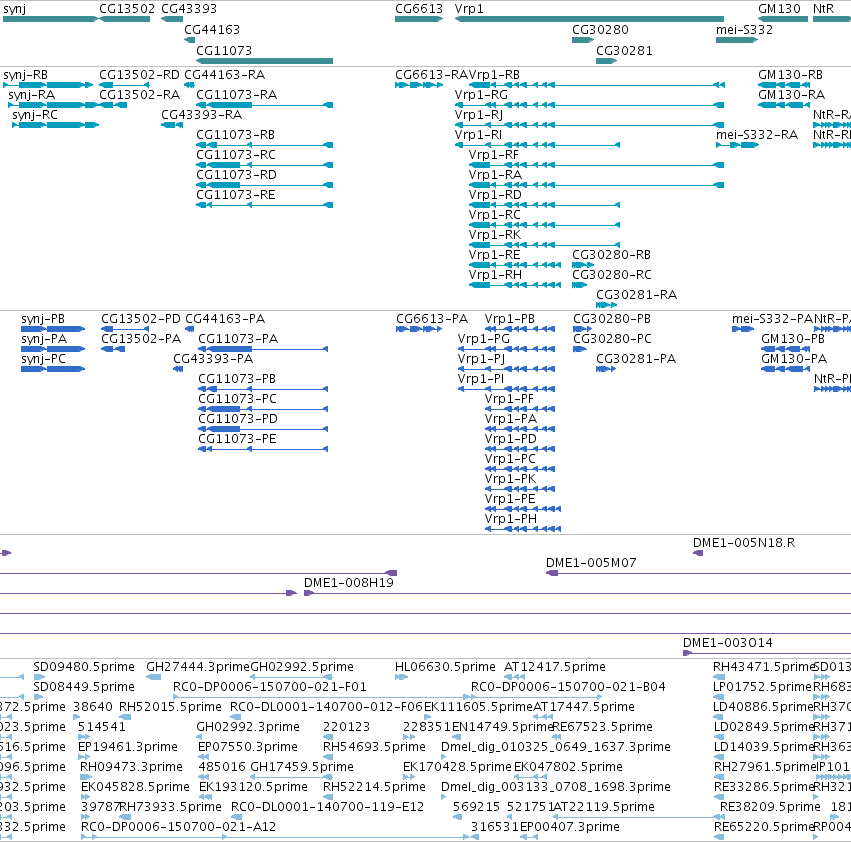Select the mei-S332-RA transcript label

(757, 135)
